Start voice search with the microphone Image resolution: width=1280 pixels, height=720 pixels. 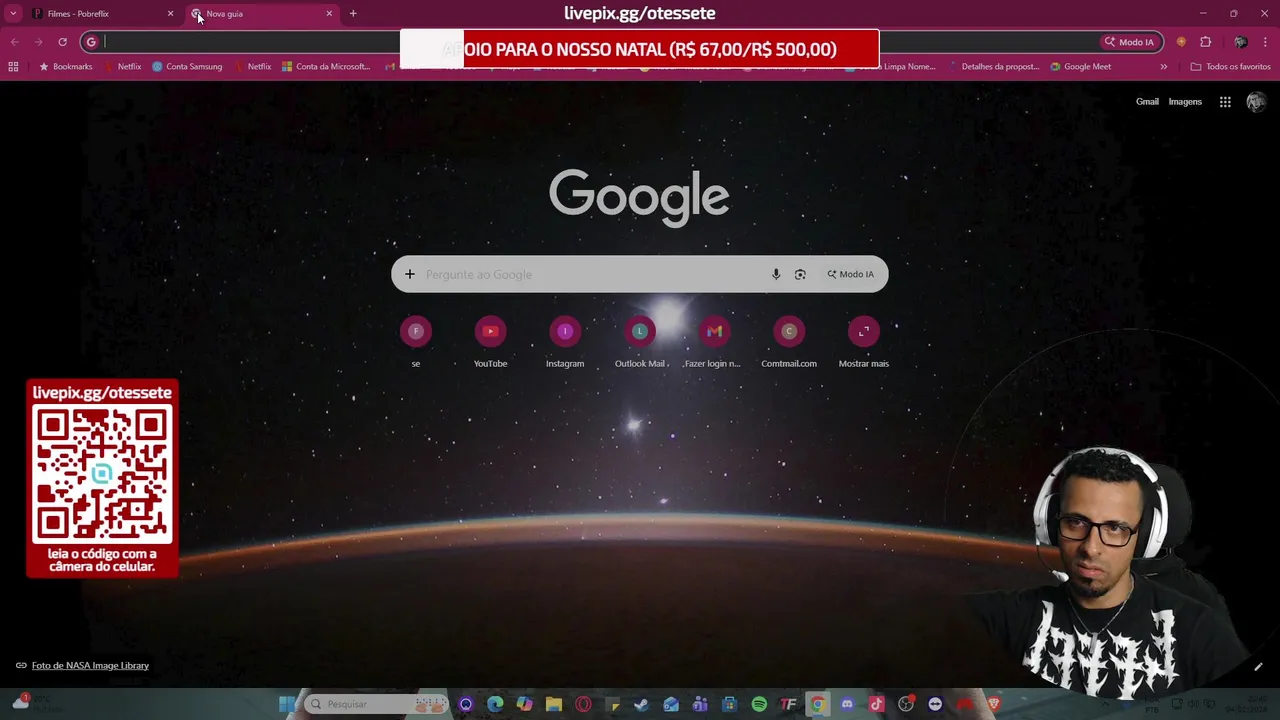[776, 274]
